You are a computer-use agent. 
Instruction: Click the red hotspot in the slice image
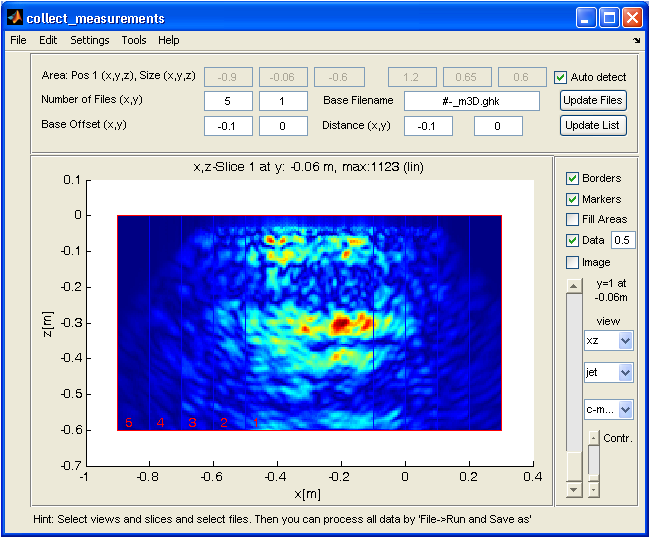click(341, 324)
